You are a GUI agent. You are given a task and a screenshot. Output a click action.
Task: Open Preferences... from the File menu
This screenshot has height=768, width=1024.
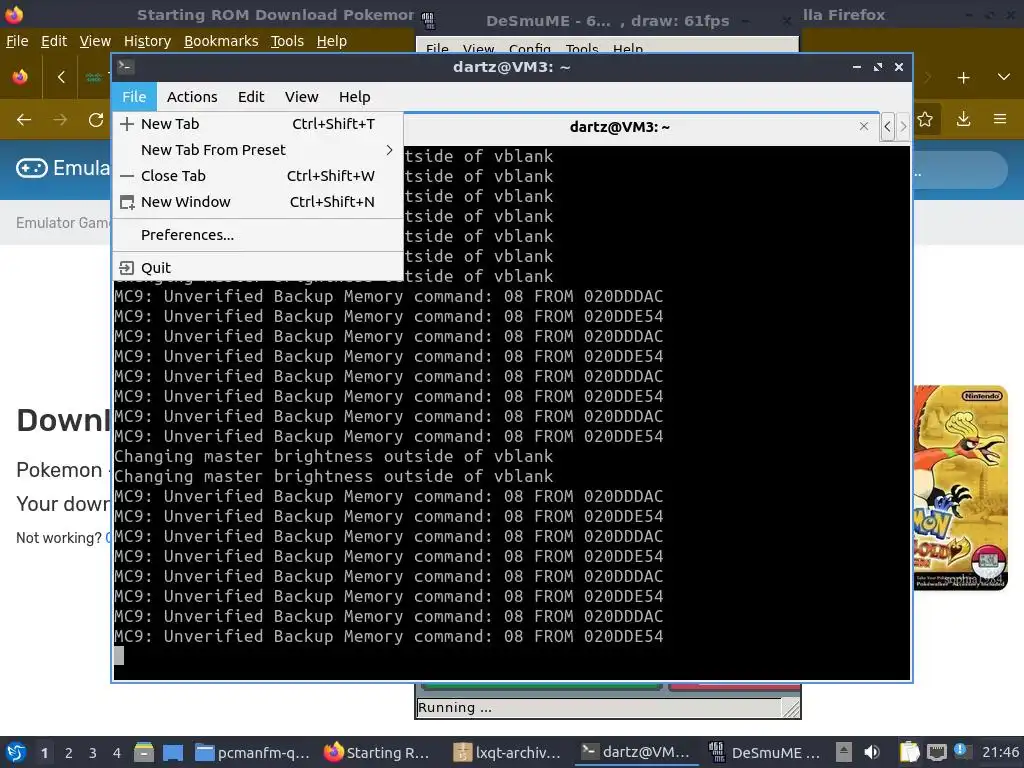pyautogui.click(x=258, y=235)
